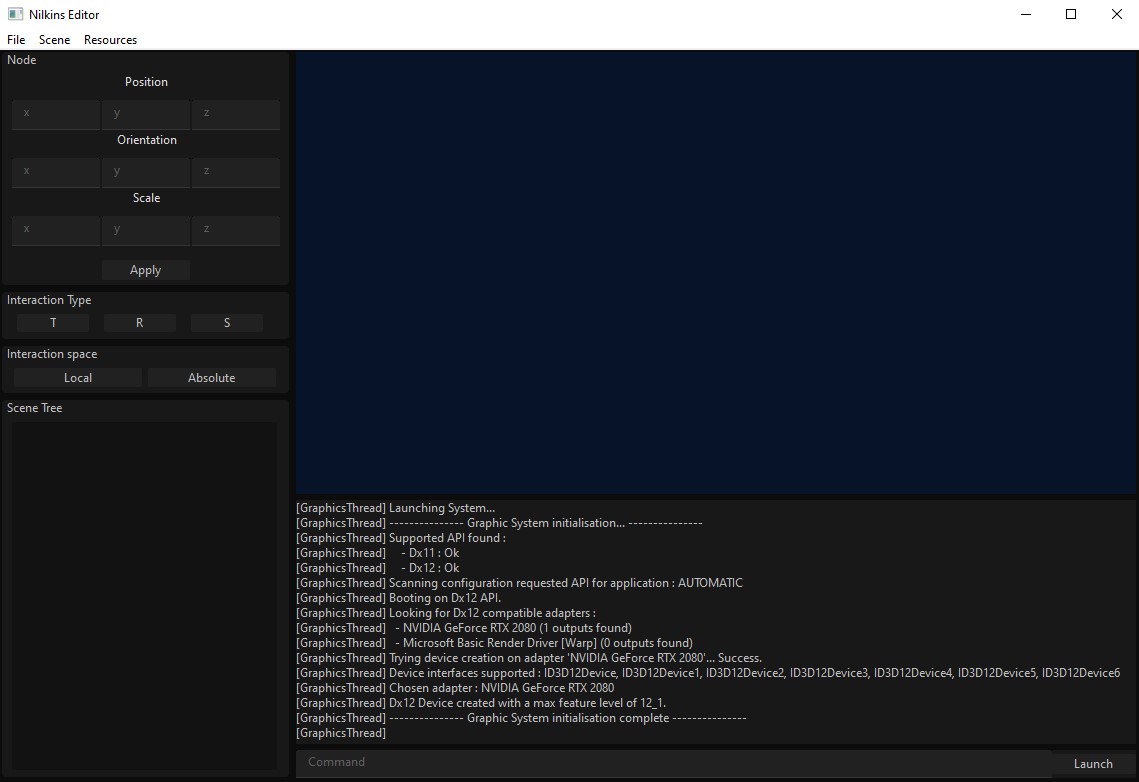Click the 'Launching System...' log line
Image resolution: width=1139 pixels, height=782 pixels.
point(396,508)
